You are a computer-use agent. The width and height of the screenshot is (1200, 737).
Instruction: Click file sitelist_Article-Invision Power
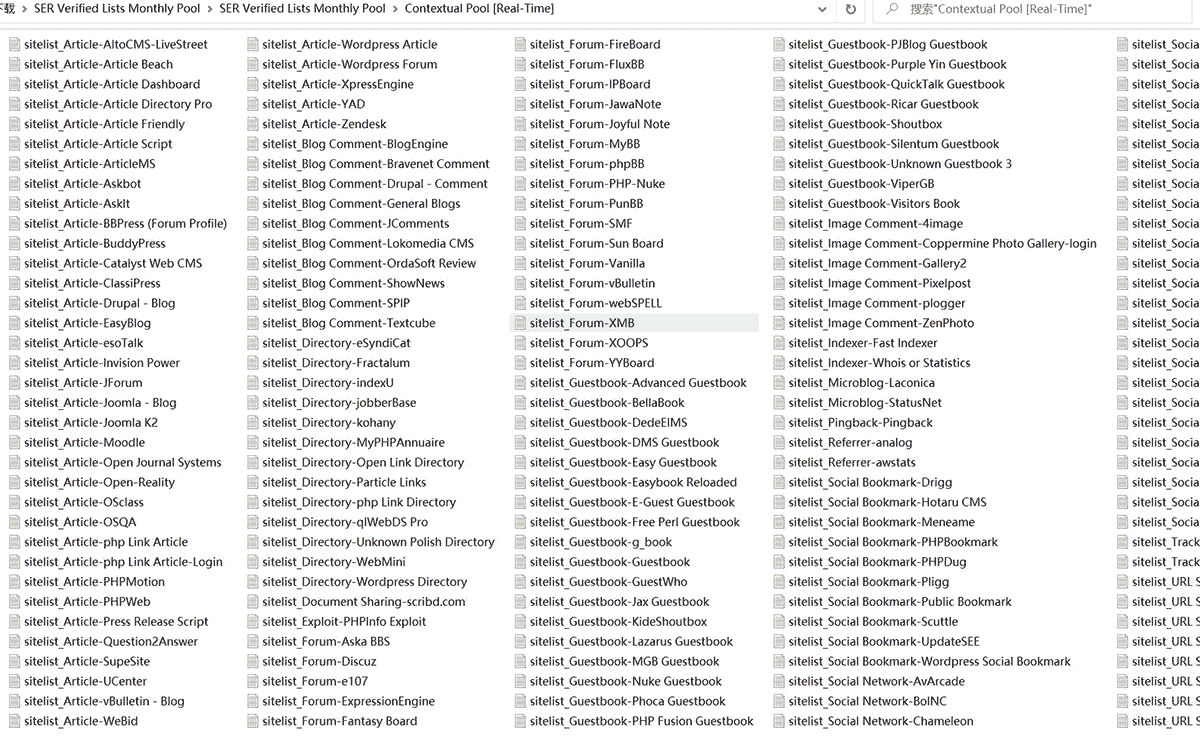(x=102, y=363)
